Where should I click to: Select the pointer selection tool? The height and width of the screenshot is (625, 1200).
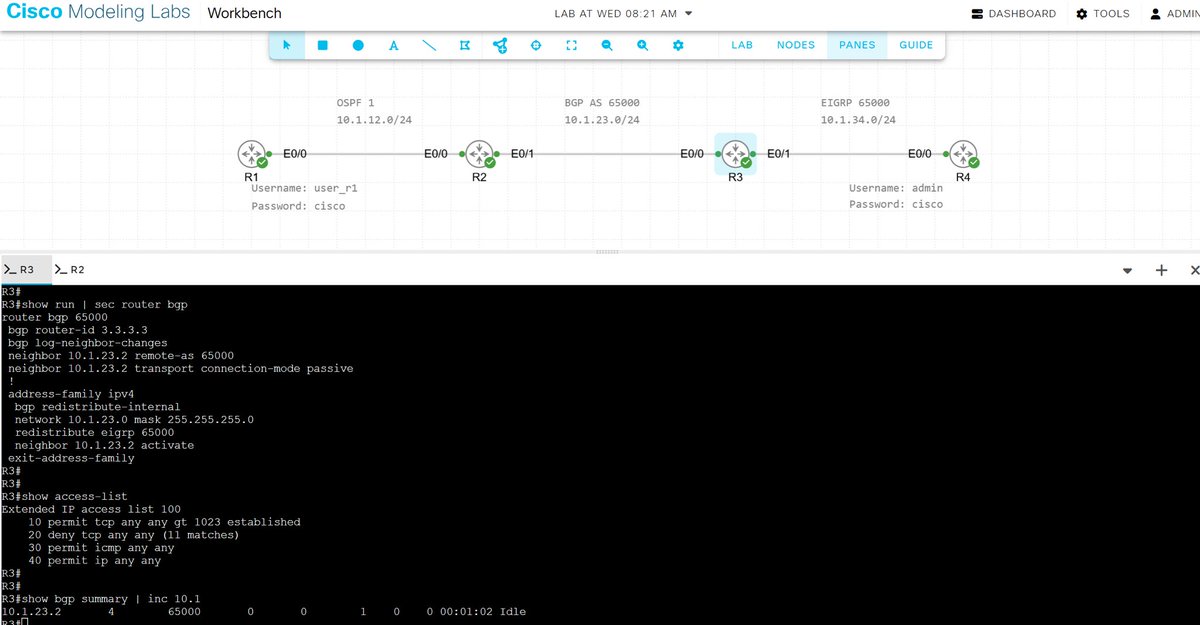coord(287,45)
